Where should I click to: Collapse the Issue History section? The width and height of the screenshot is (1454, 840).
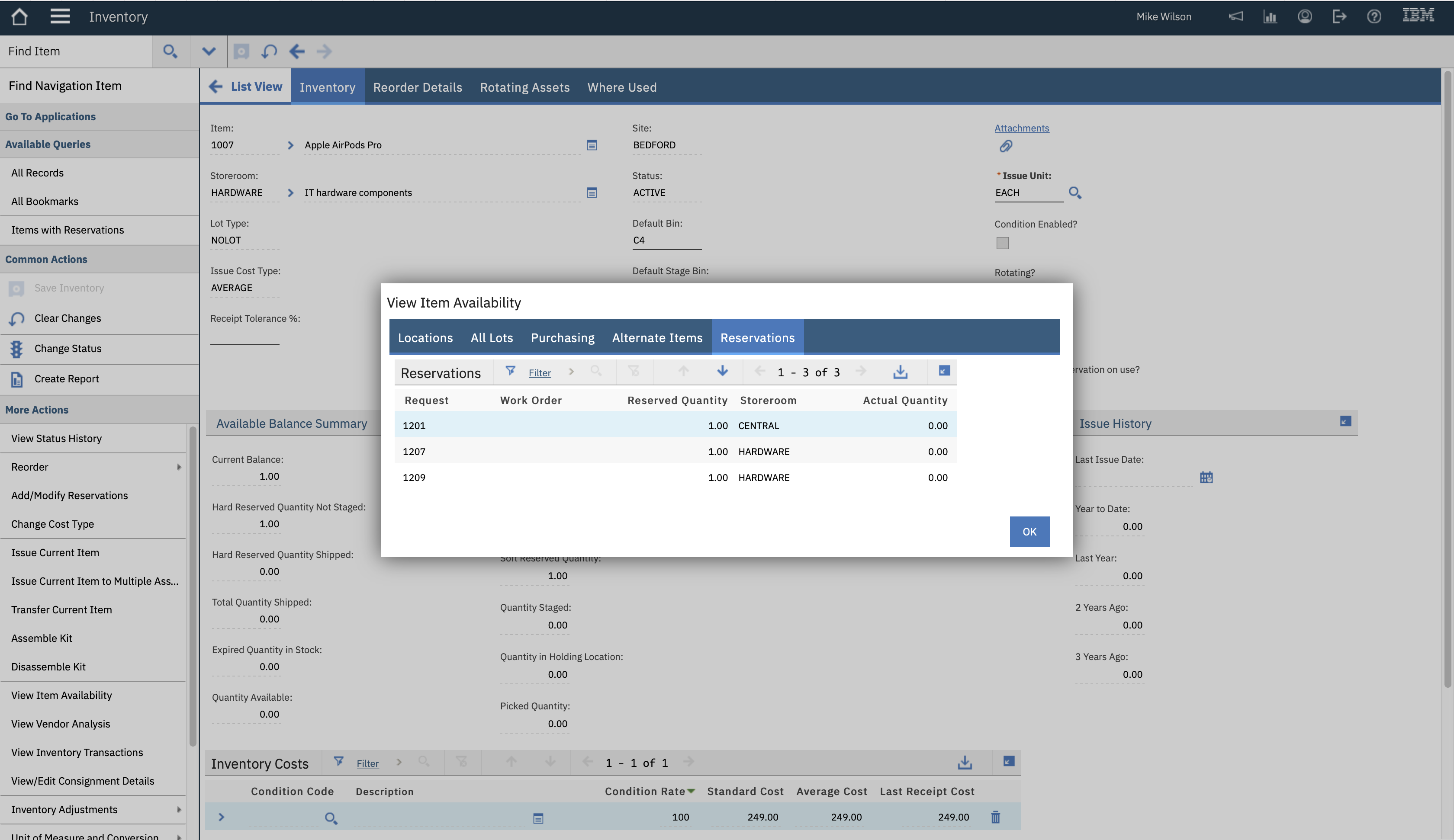pyautogui.click(x=1345, y=422)
